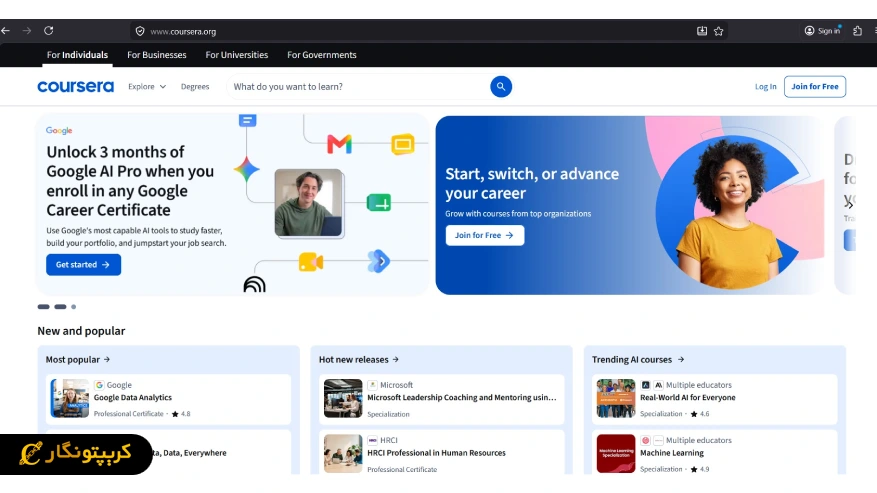
Task: Select the first carousel indicator dash
Action: point(44,307)
